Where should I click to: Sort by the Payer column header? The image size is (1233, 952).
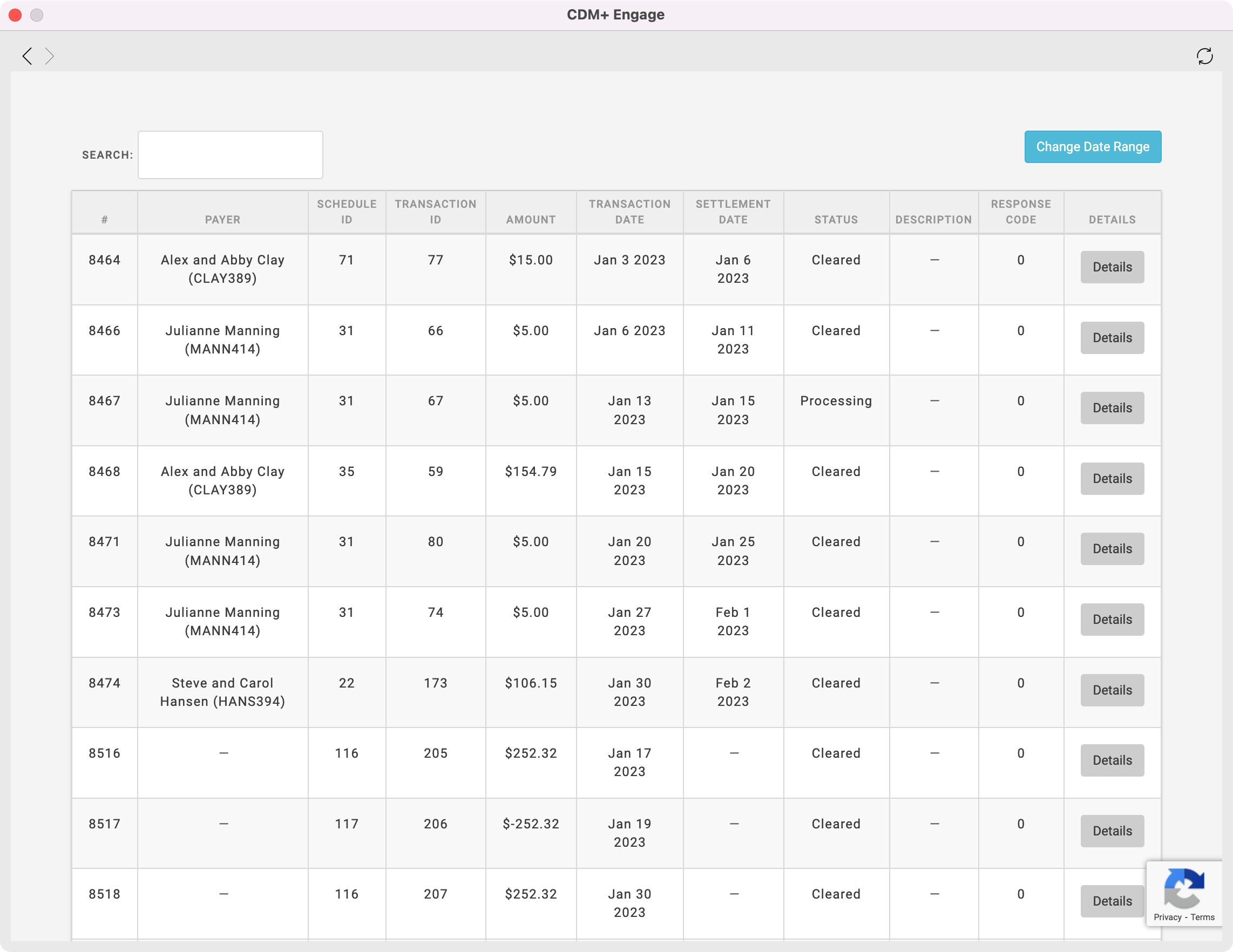coord(222,220)
